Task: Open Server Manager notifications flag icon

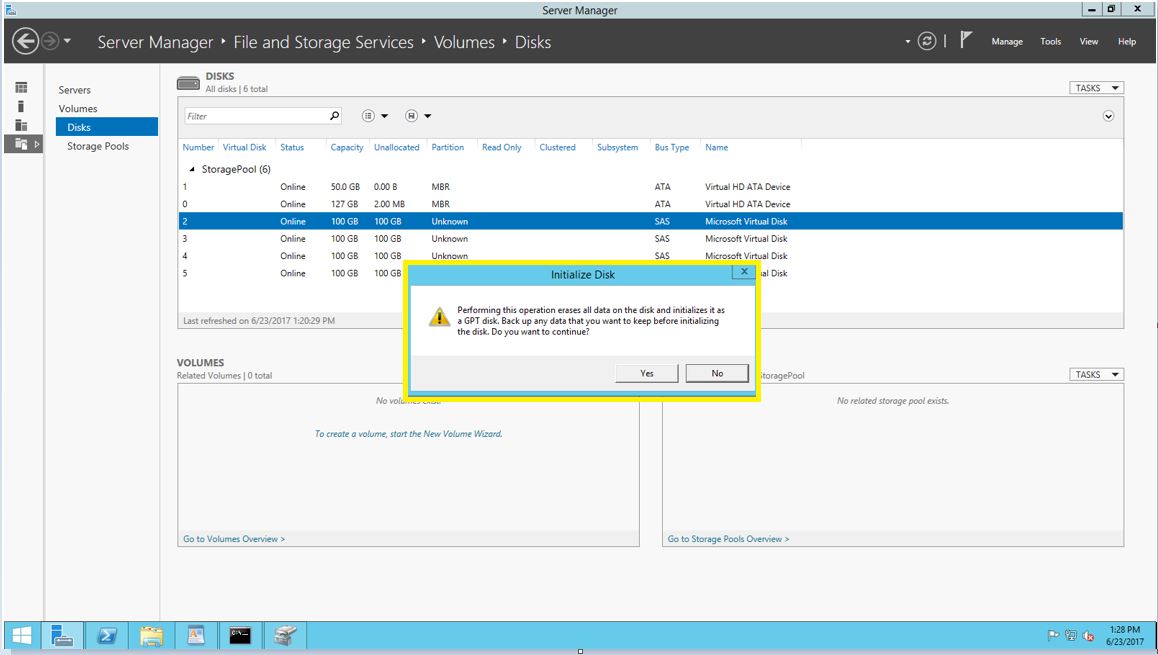Action: [x=963, y=40]
